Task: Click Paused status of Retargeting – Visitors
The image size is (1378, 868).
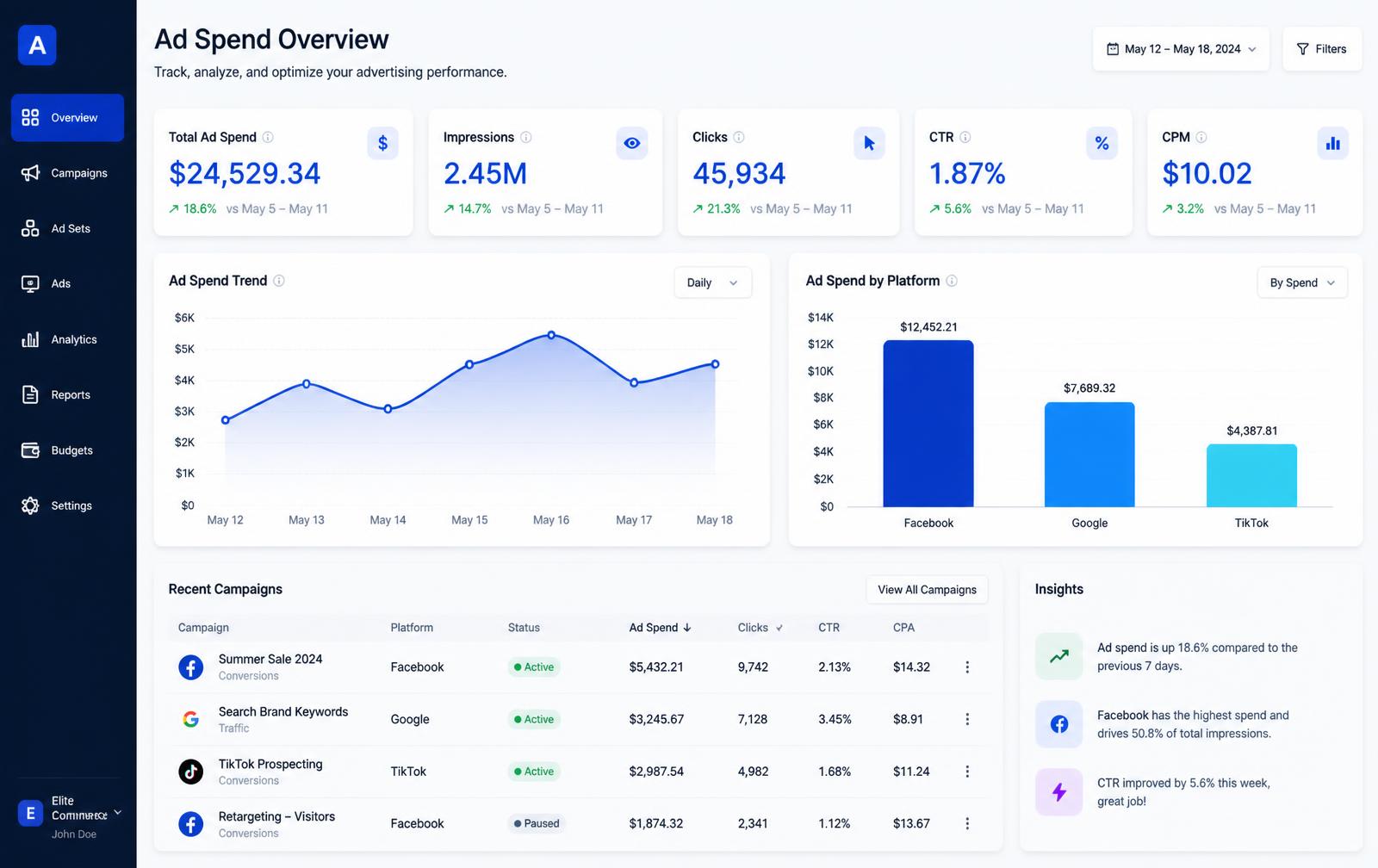Action: pos(537,824)
